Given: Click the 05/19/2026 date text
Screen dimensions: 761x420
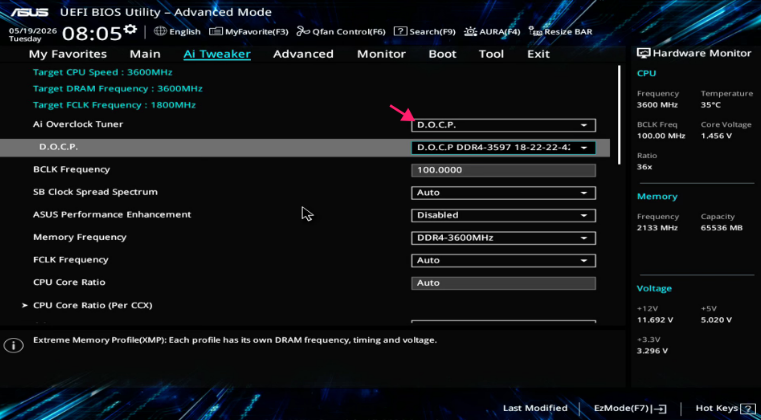Looking at the screenshot, I should click(x=33, y=31).
